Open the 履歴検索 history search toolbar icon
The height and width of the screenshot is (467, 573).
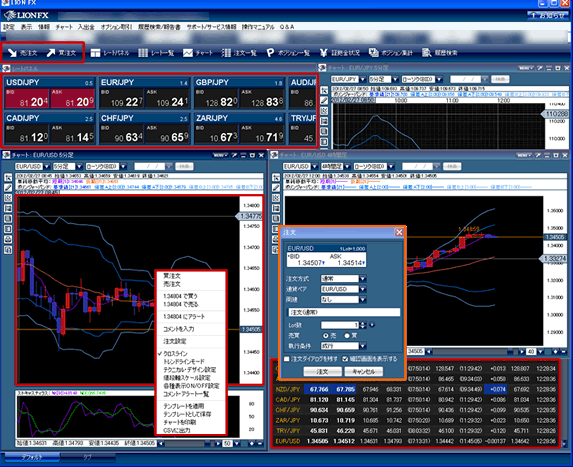tap(440, 53)
